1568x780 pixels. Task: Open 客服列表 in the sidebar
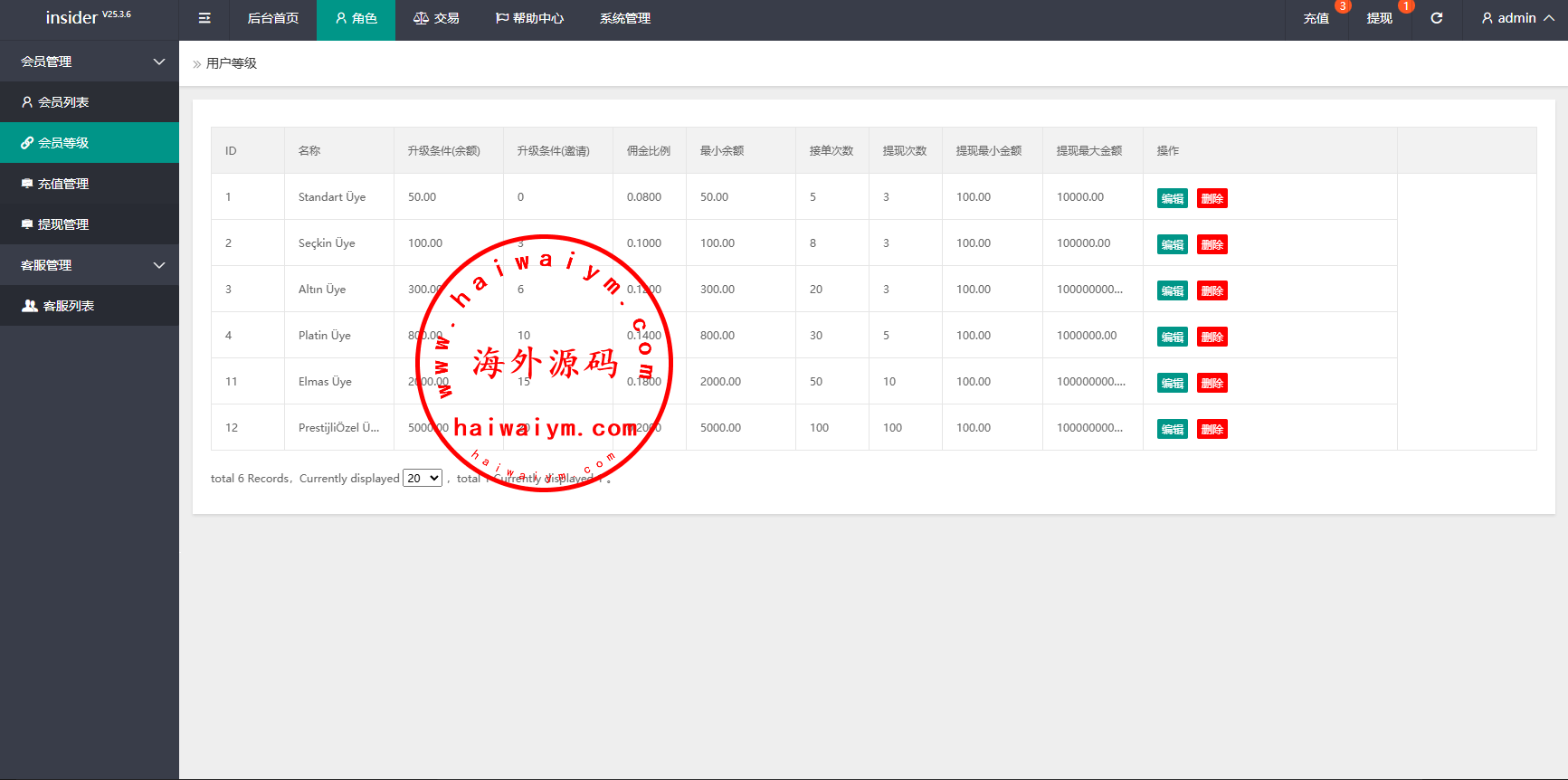(x=69, y=306)
